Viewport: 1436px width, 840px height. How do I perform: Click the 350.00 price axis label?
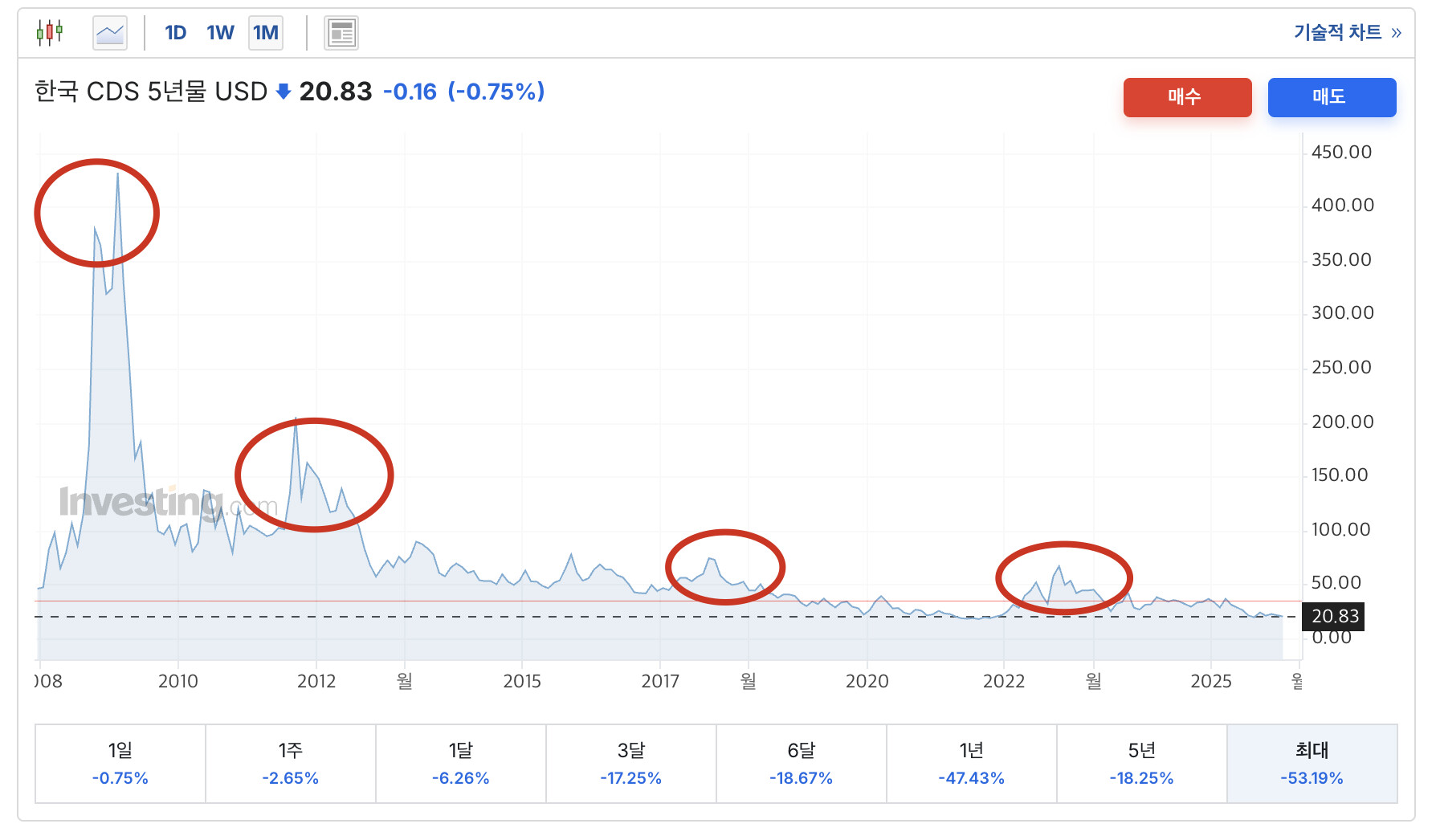1342,259
